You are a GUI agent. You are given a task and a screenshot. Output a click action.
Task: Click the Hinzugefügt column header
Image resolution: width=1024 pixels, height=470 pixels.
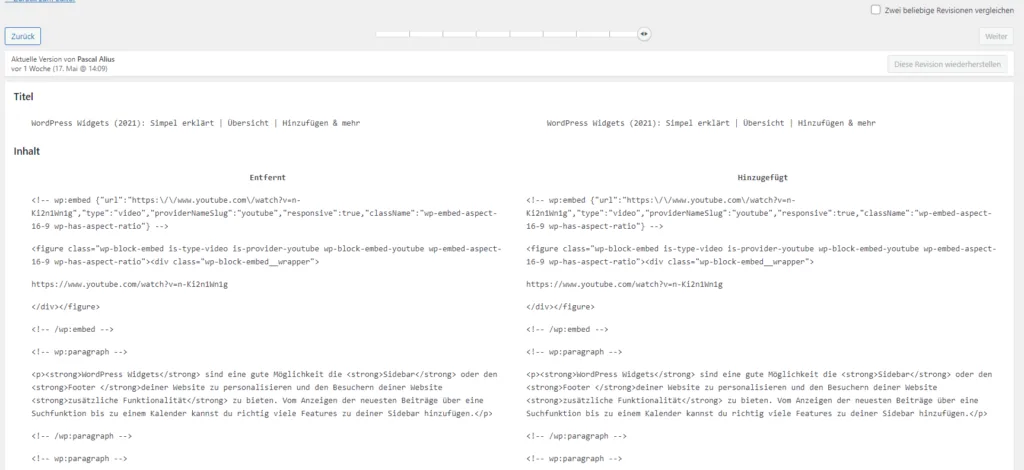pyautogui.click(x=762, y=177)
